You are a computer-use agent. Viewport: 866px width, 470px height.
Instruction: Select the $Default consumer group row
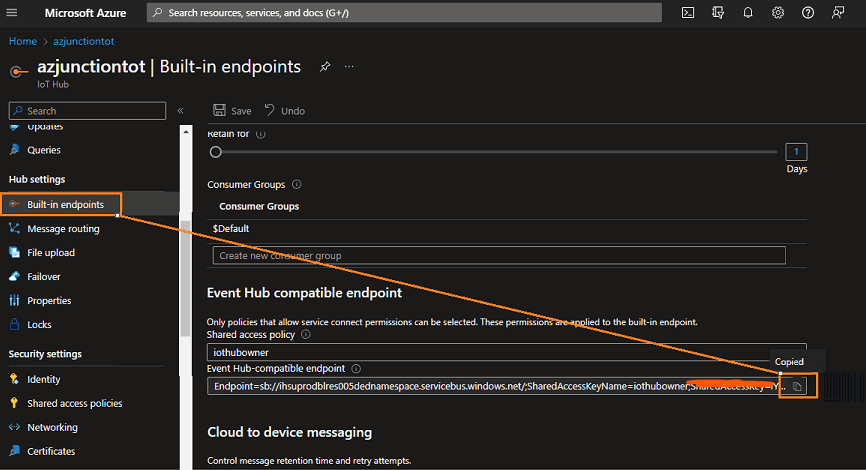506,229
